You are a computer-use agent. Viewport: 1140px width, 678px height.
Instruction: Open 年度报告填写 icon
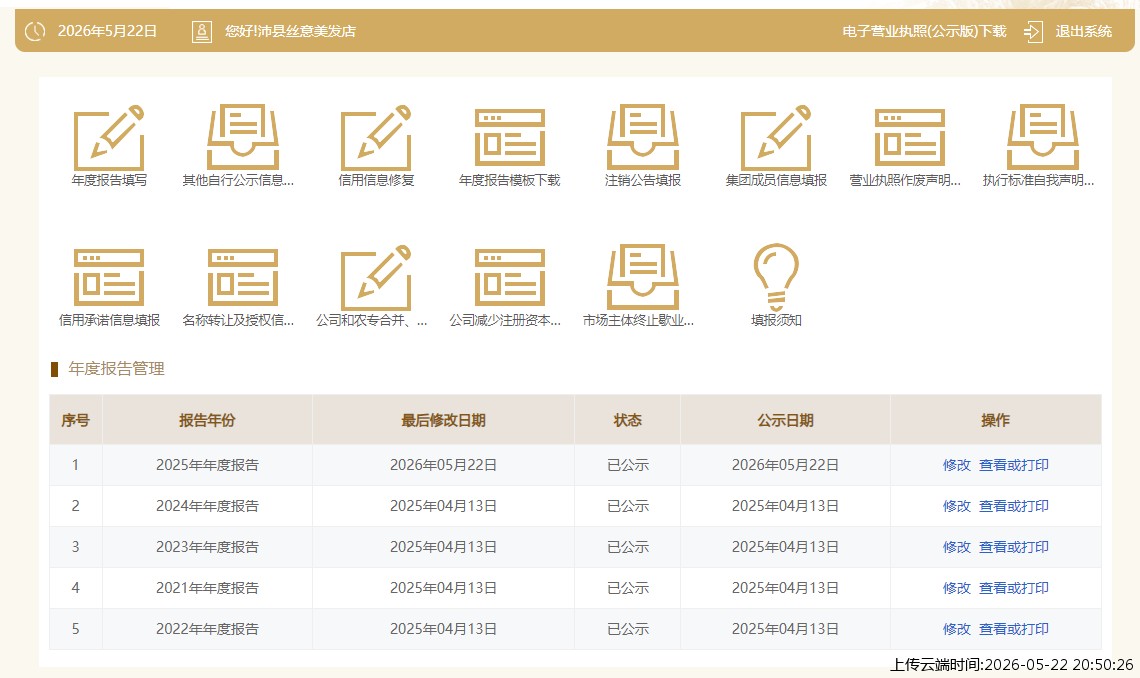109,138
